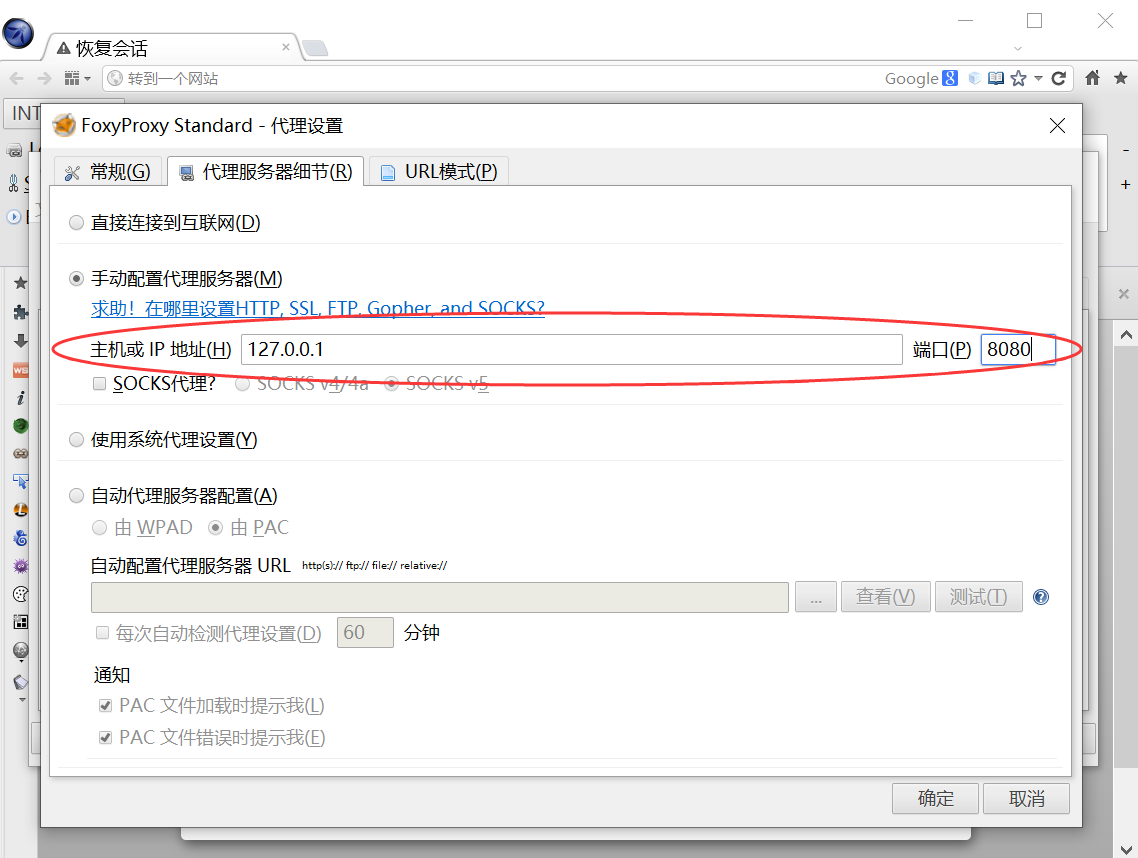The height and width of the screenshot is (858, 1138).
Task: Click the italic i info sidebar icon
Action: pos(21,398)
